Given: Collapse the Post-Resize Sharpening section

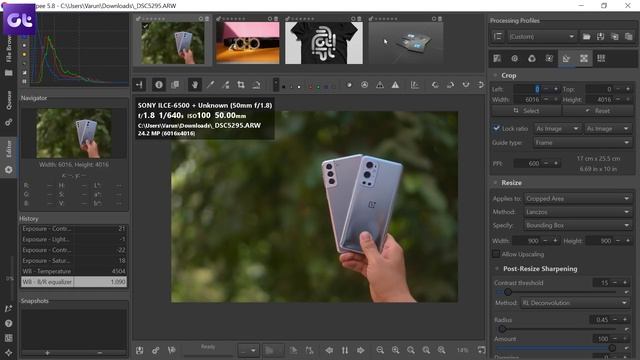Looking at the screenshot, I should click(x=497, y=269).
